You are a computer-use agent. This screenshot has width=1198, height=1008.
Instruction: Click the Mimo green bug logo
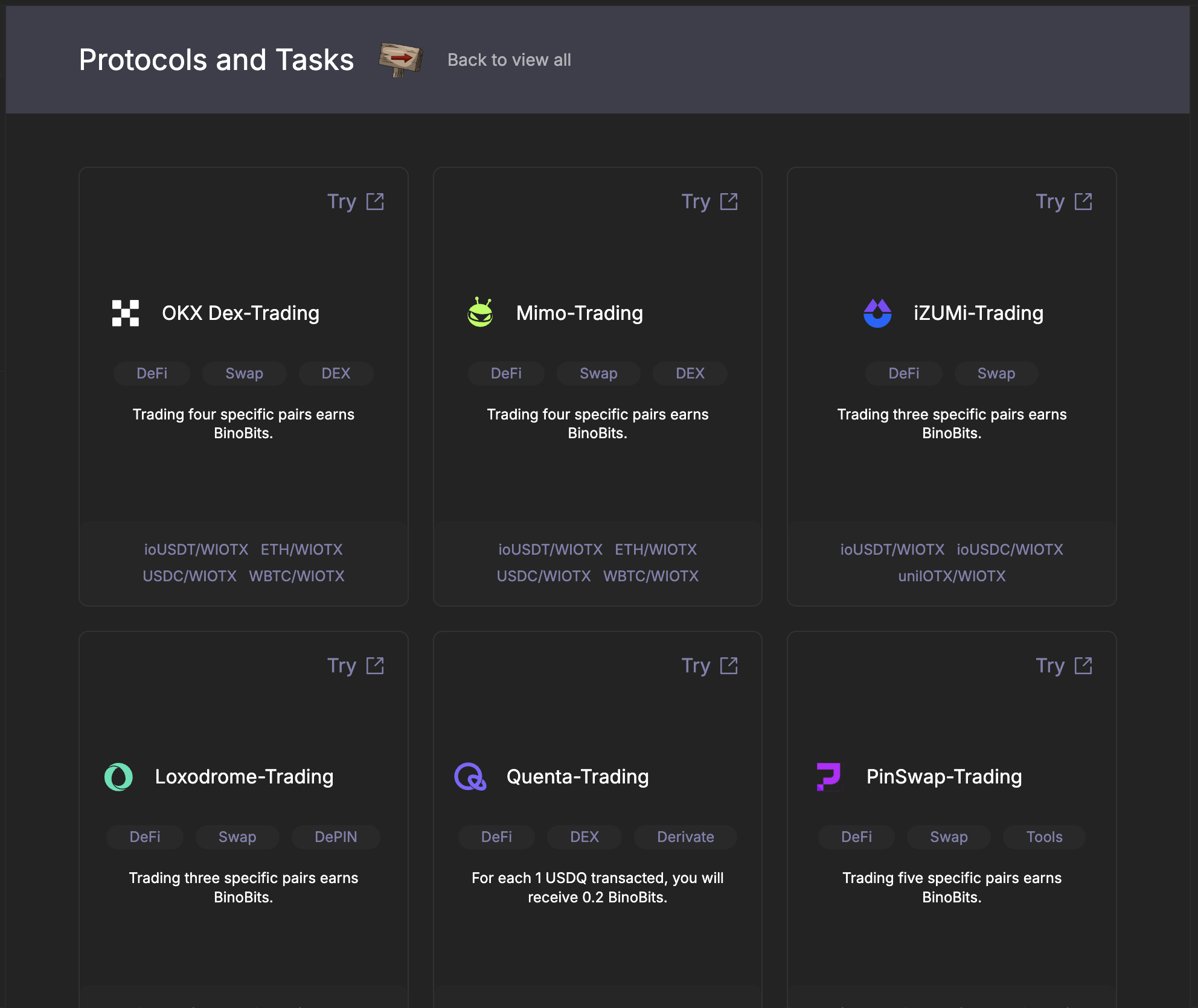click(480, 313)
